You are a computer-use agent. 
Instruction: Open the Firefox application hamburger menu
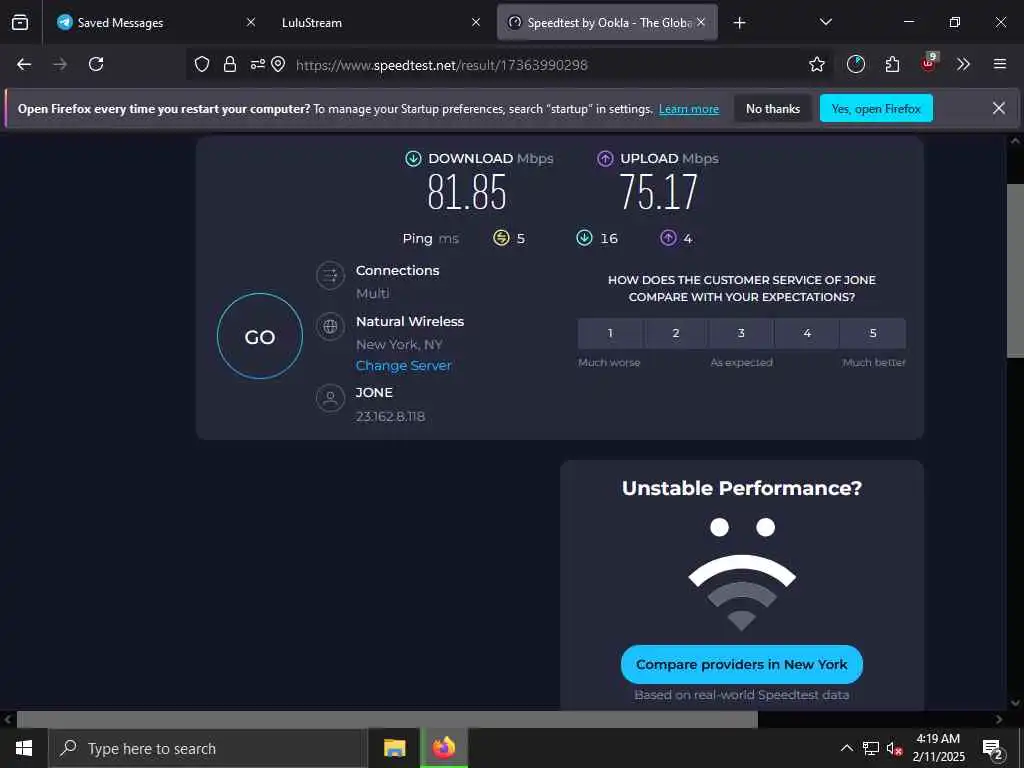coord(1000,64)
